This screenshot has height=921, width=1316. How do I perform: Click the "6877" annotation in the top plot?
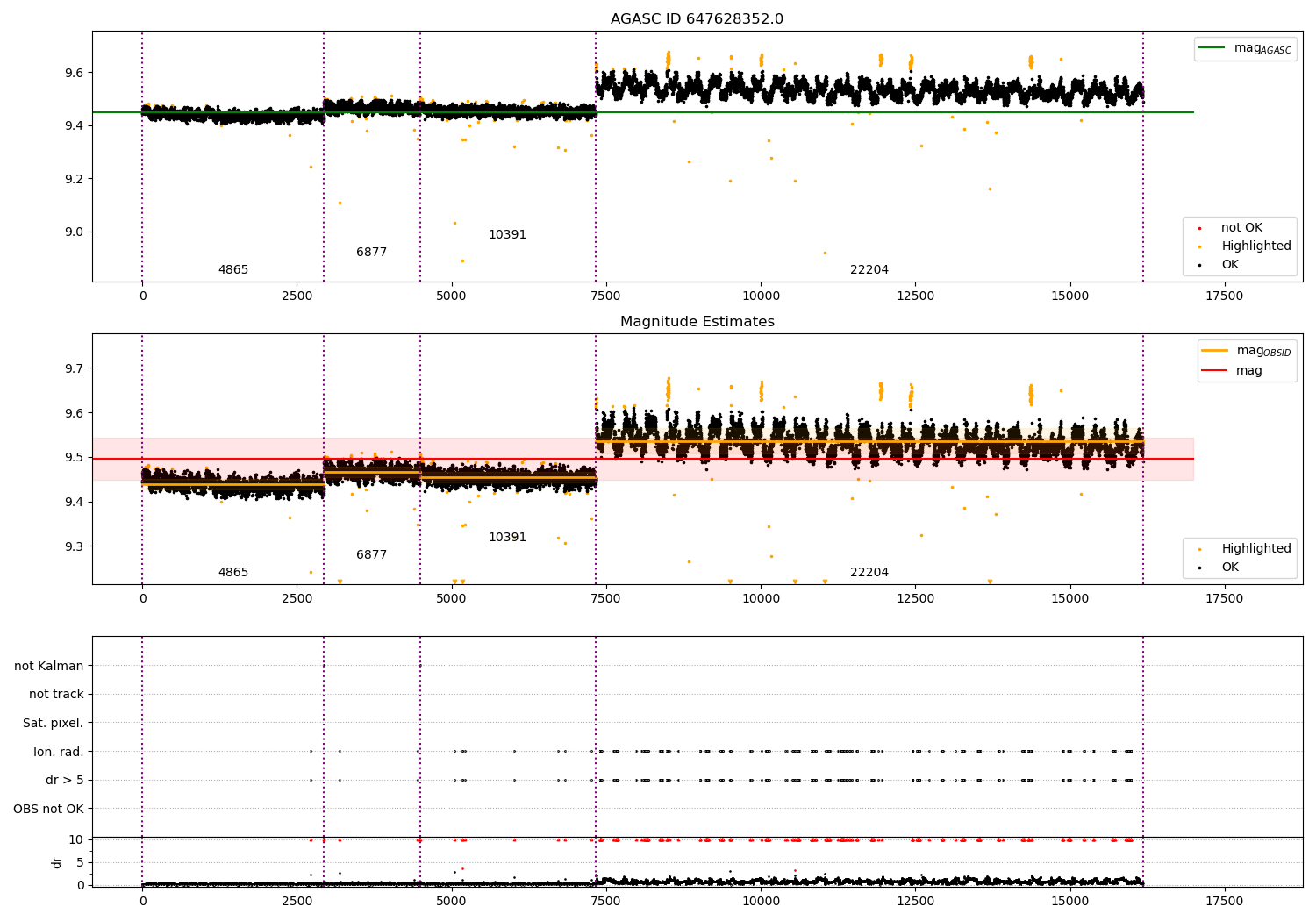point(371,253)
